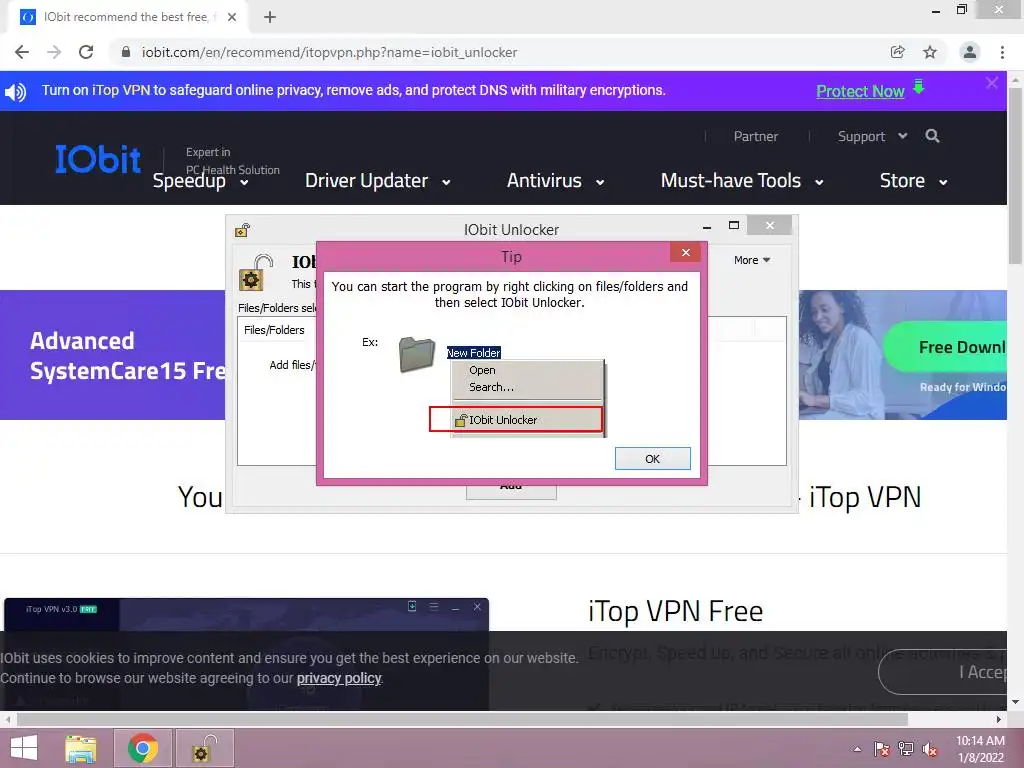The width and height of the screenshot is (1024, 768).
Task: Bookmark this page with the star icon
Action: [930, 52]
